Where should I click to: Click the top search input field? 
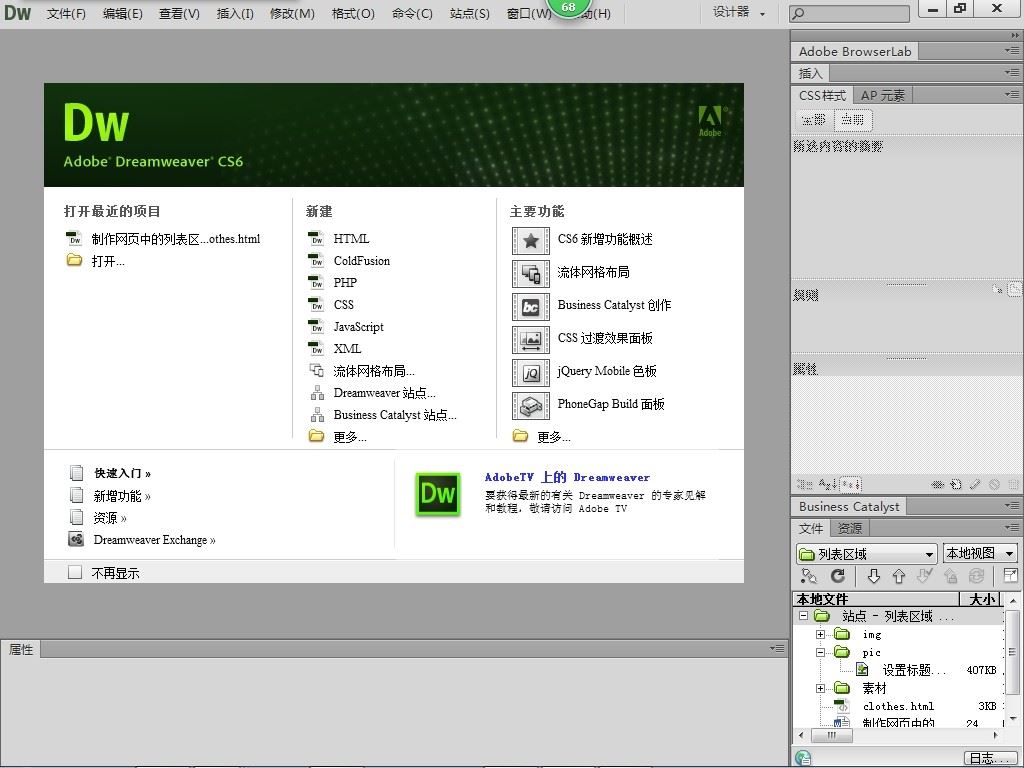tap(849, 13)
